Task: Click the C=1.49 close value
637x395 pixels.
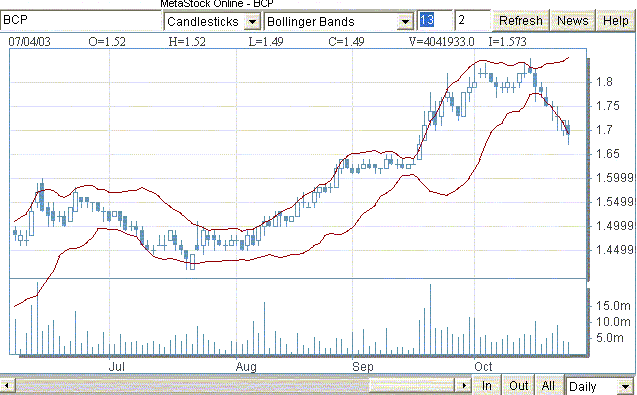Action: pyautogui.click(x=346, y=42)
